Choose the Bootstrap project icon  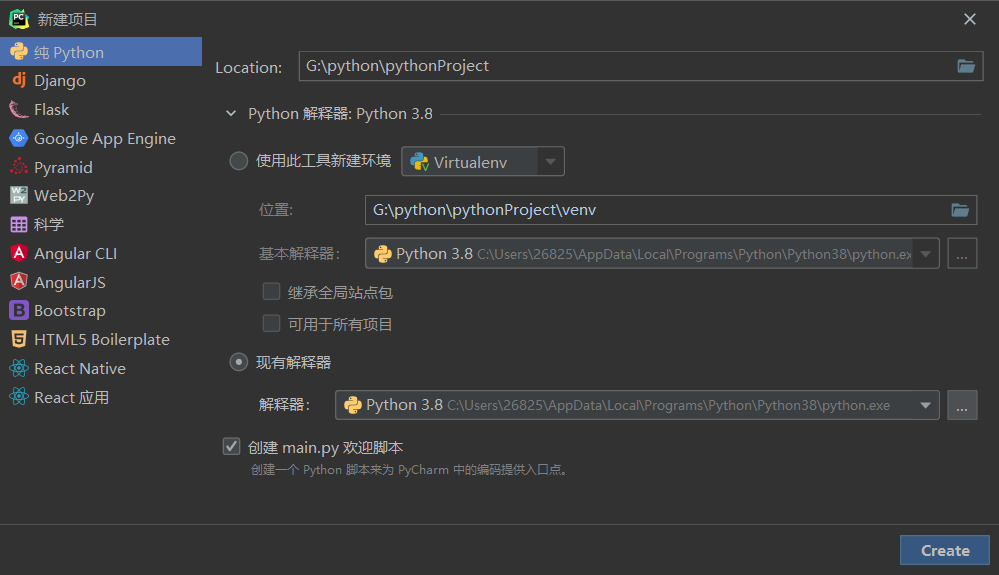[x=18, y=311]
